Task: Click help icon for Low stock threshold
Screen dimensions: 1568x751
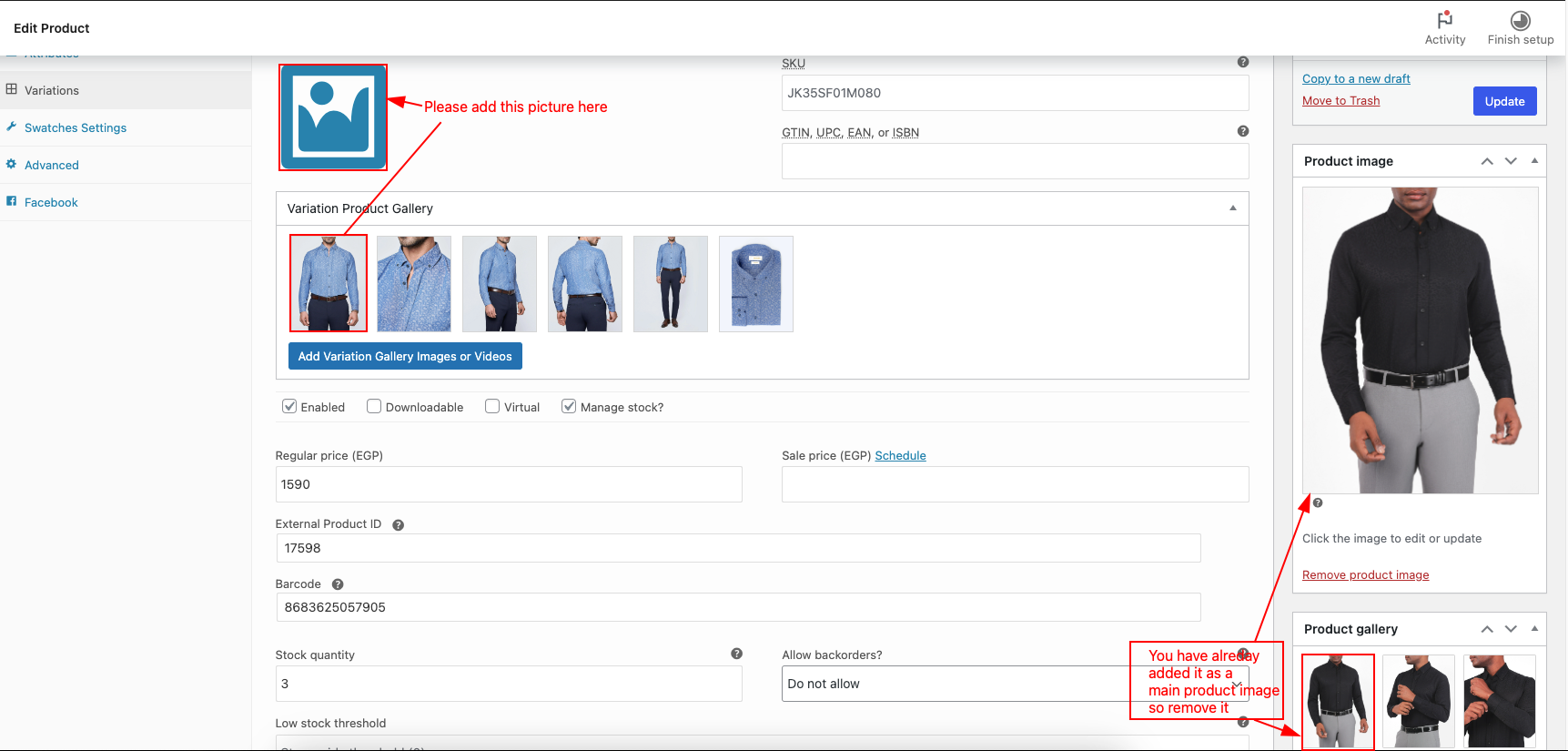Action: click(1242, 722)
